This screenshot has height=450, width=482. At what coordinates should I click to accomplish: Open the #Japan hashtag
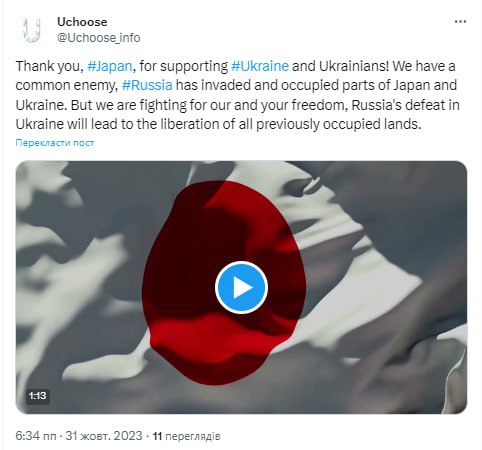click(110, 66)
